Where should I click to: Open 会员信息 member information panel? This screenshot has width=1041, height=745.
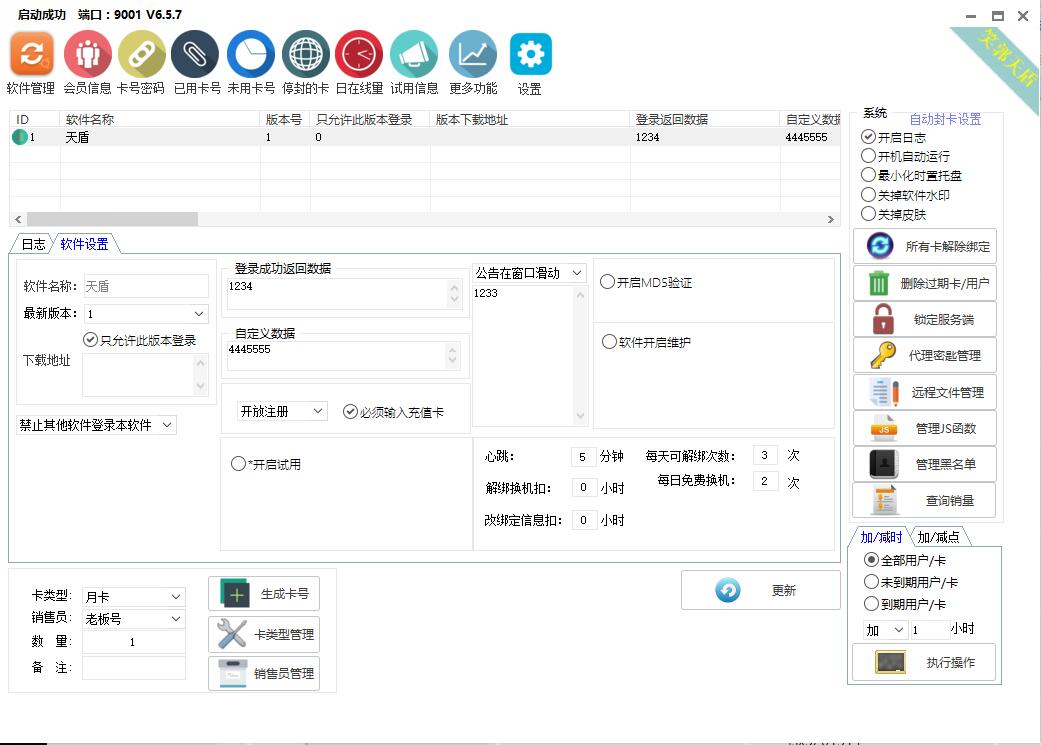(87, 54)
